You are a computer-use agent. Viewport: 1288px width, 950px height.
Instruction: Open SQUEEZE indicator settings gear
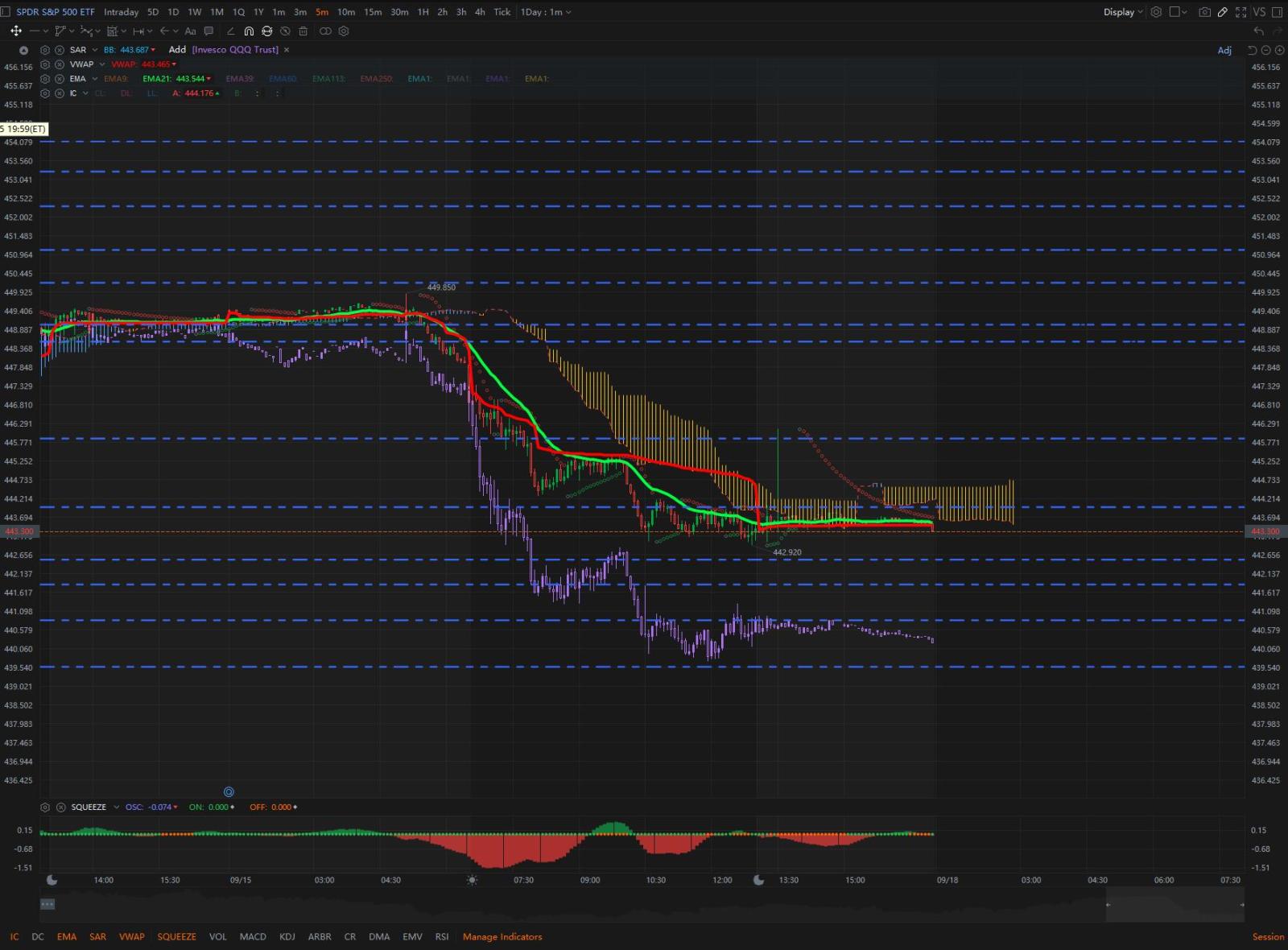(46, 807)
